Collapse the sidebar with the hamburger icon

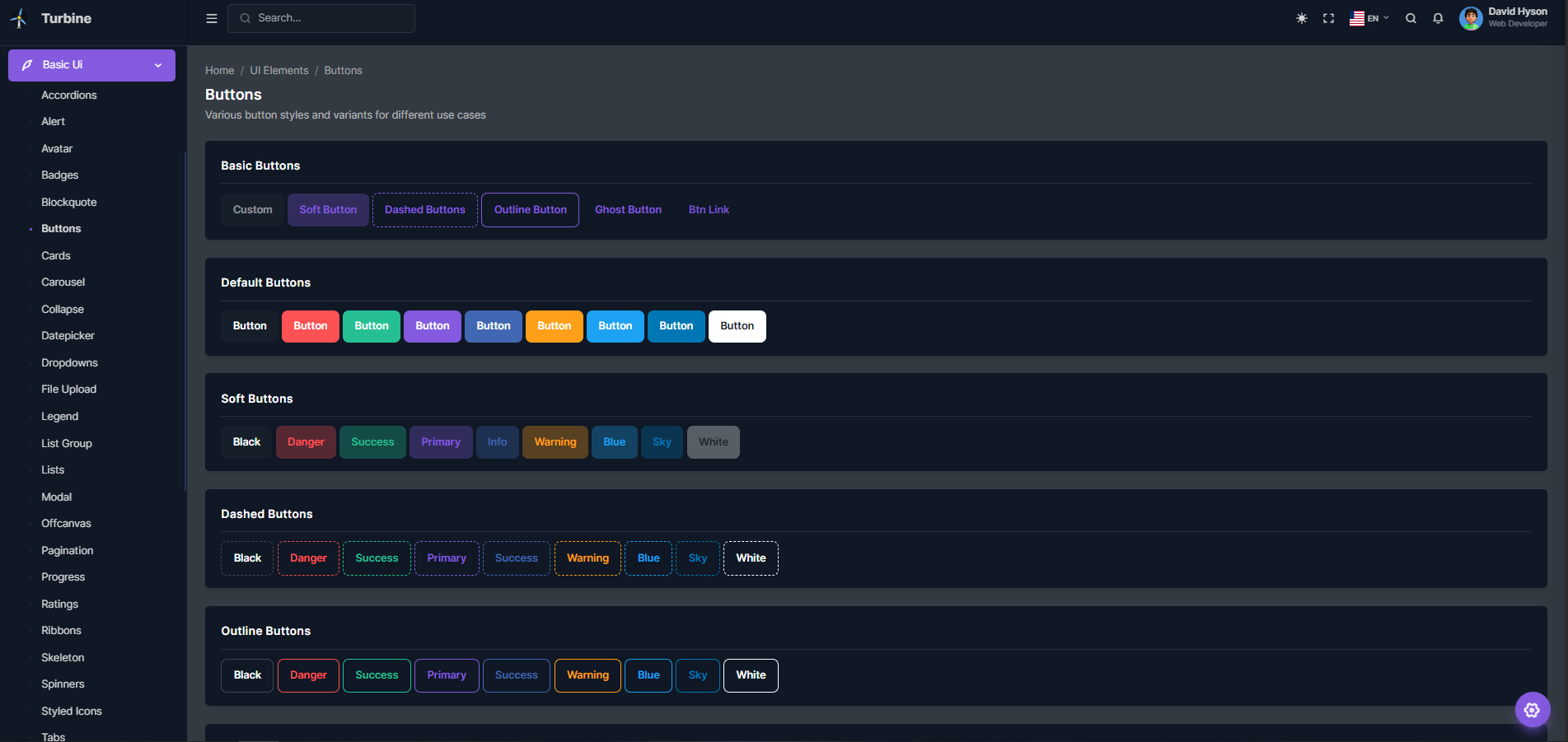pos(211,17)
